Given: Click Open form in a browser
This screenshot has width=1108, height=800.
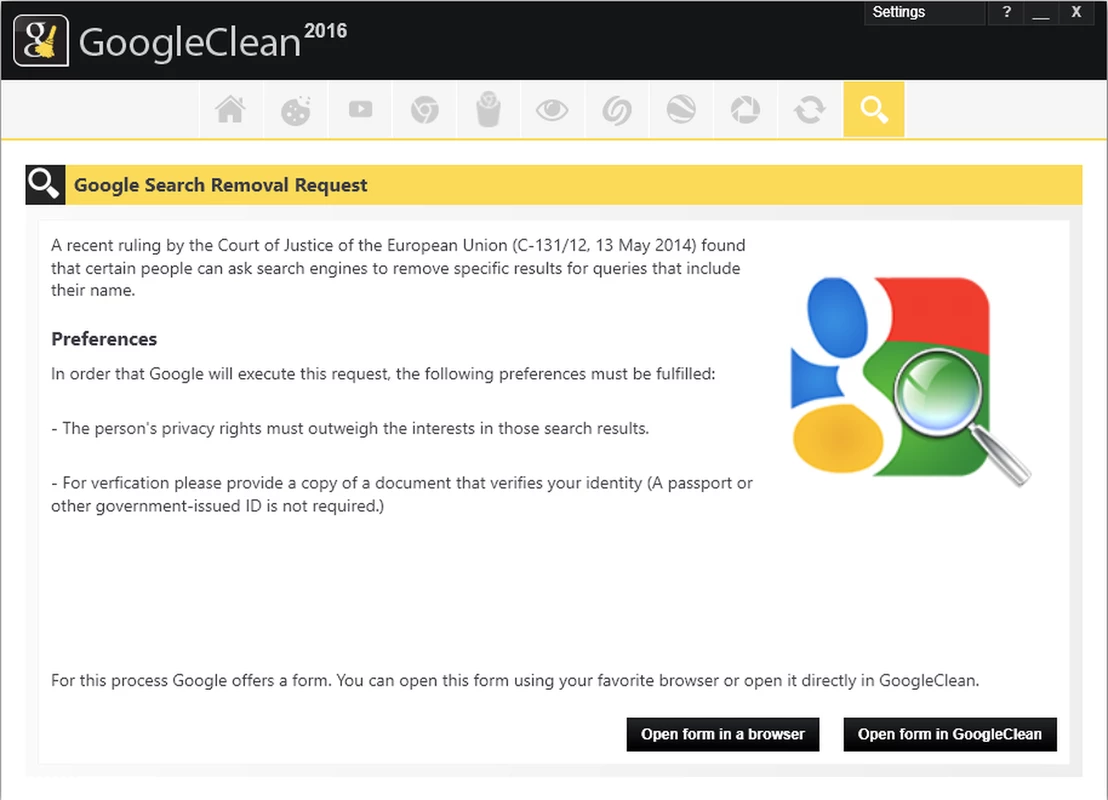Looking at the screenshot, I should point(723,734).
